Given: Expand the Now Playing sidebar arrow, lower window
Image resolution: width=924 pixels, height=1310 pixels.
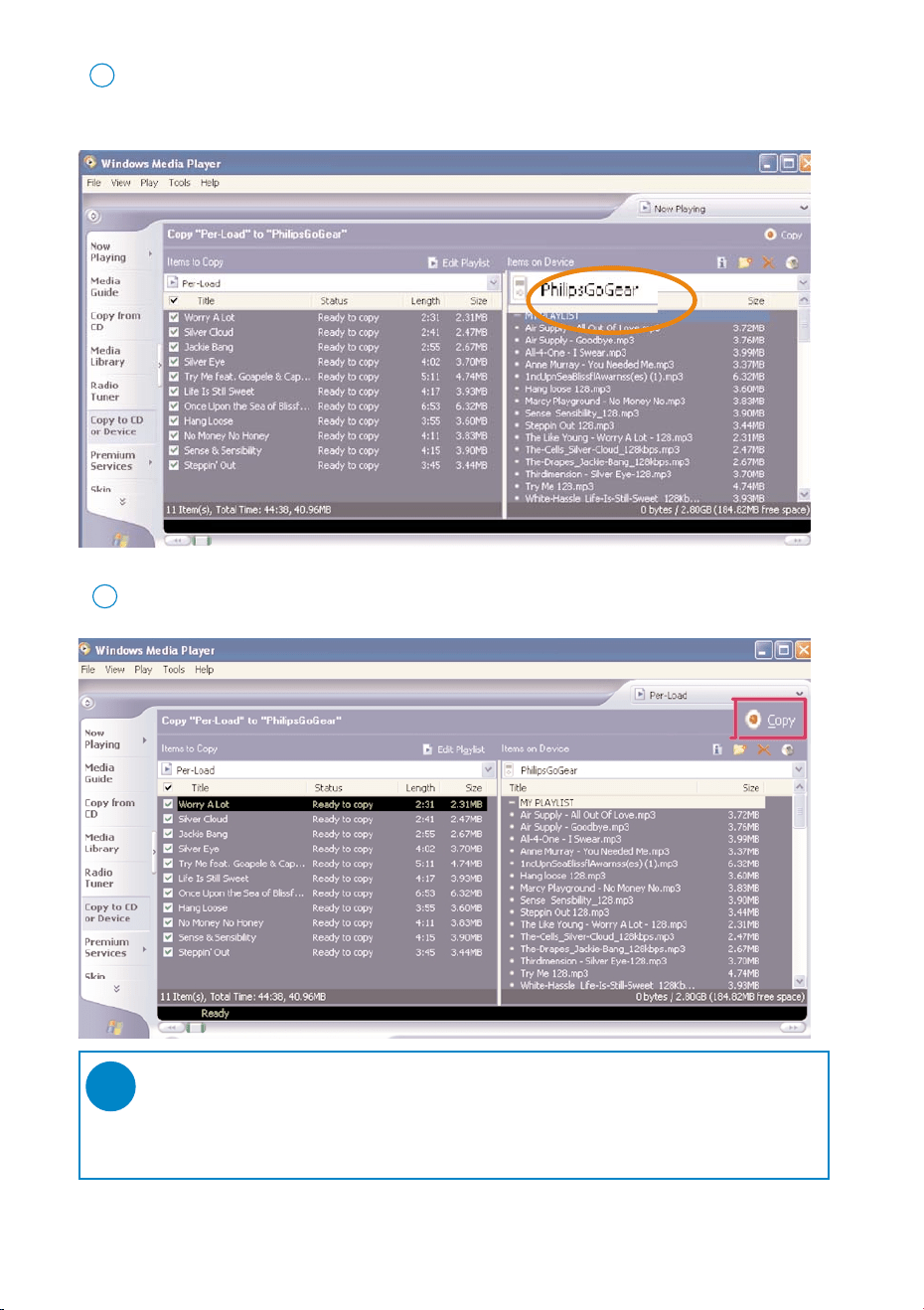Looking at the screenshot, I should coord(144,740).
